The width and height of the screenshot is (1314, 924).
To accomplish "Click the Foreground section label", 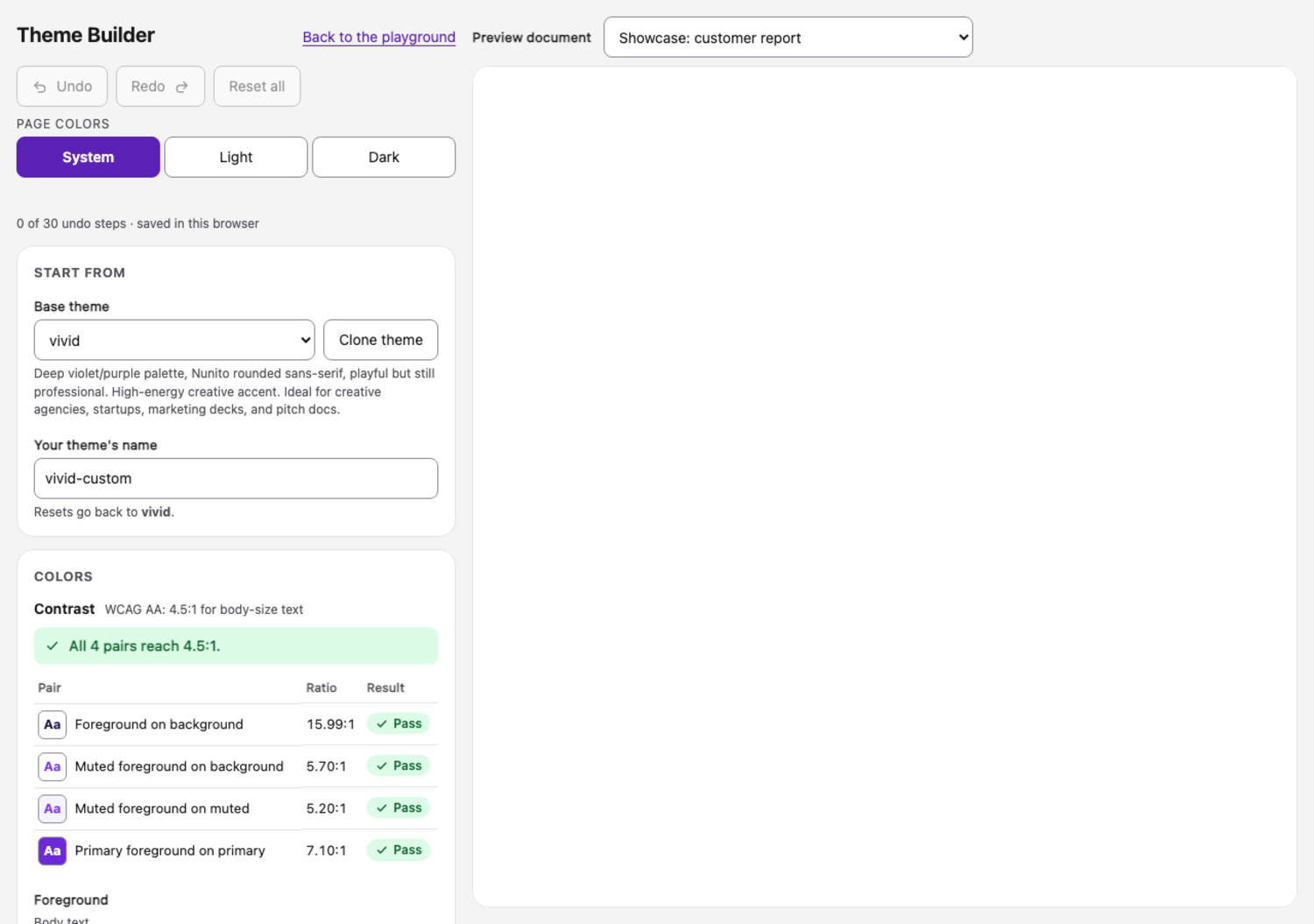I will [x=71, y=900].
